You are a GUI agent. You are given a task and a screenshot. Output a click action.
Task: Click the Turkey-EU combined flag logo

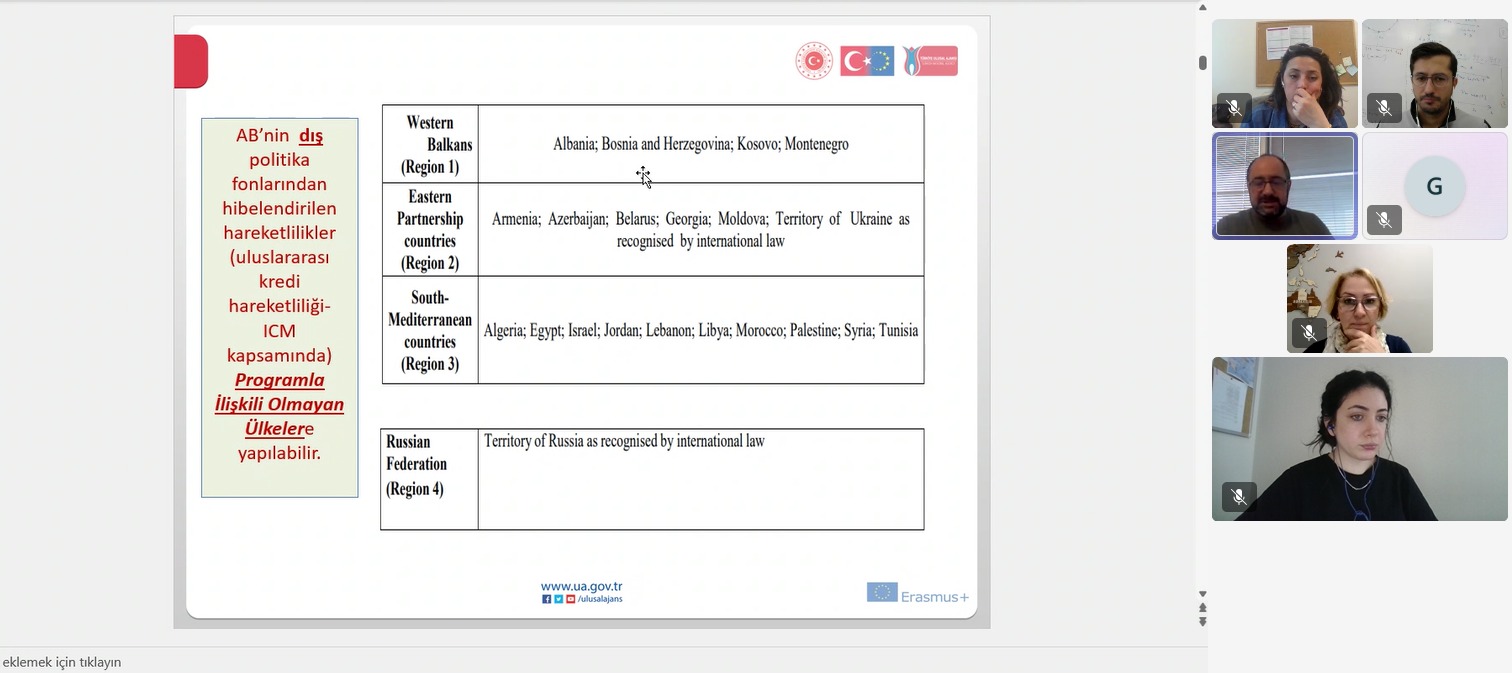[867, 61]
